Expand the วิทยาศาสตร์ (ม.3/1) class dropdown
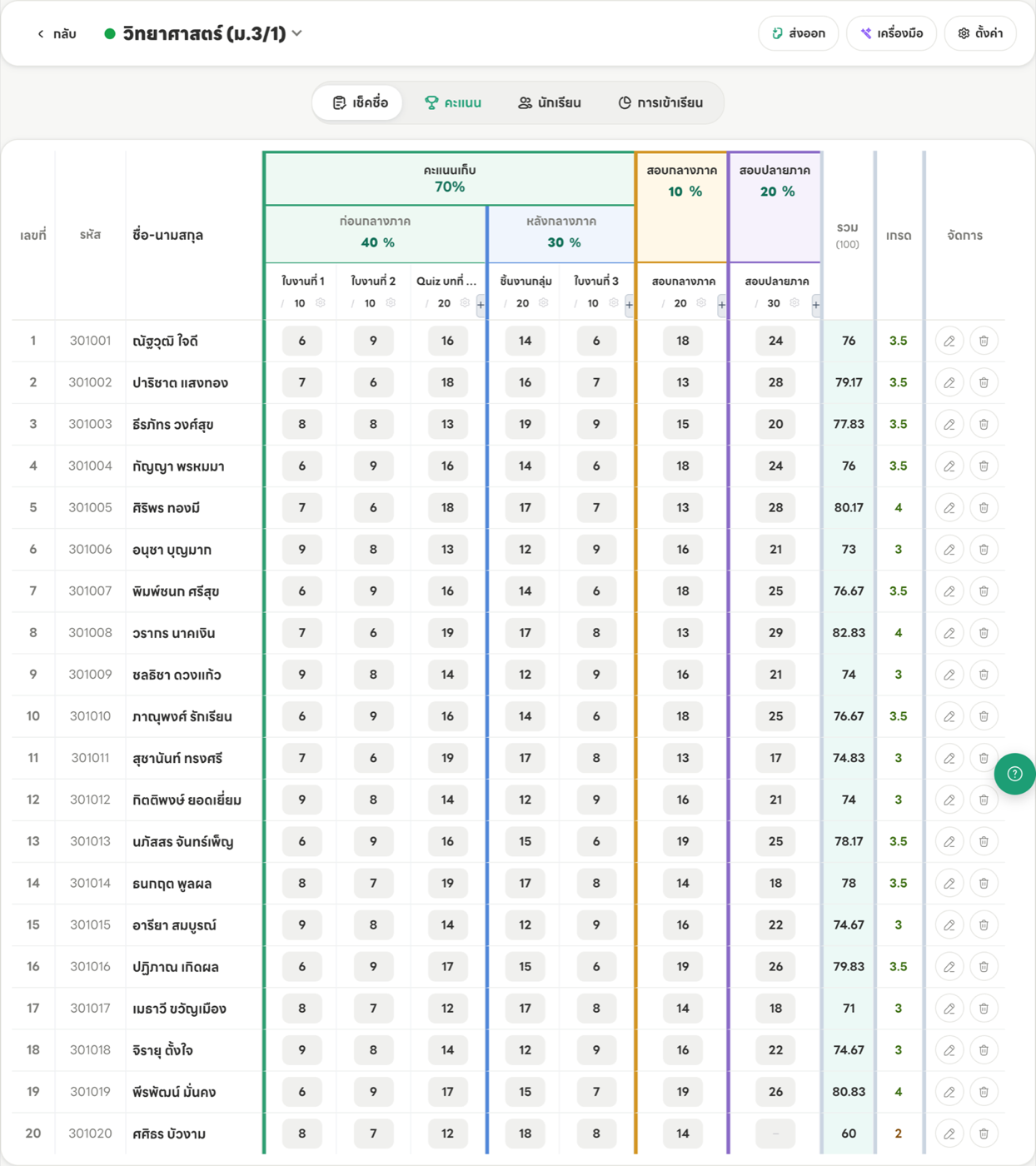The image size is (1036, 1166). (297, 33)
